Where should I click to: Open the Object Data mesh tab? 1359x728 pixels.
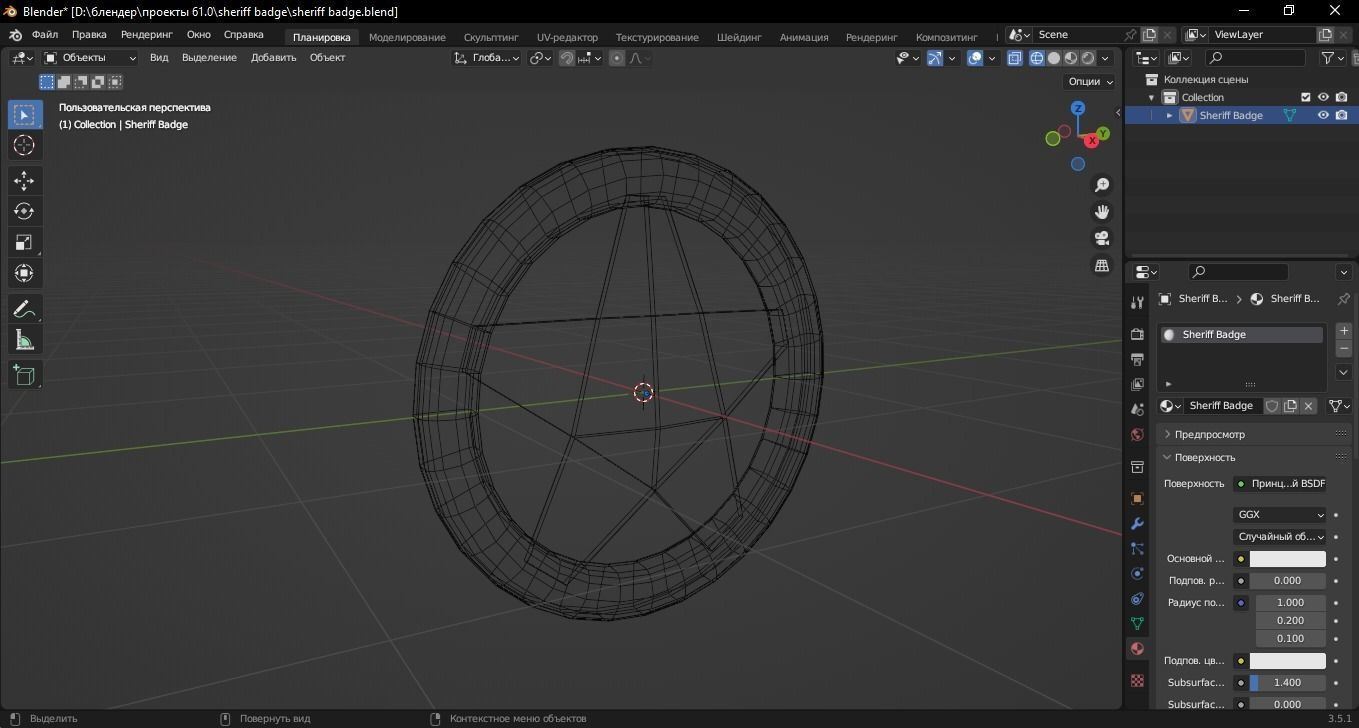(x=1137, y=624)
